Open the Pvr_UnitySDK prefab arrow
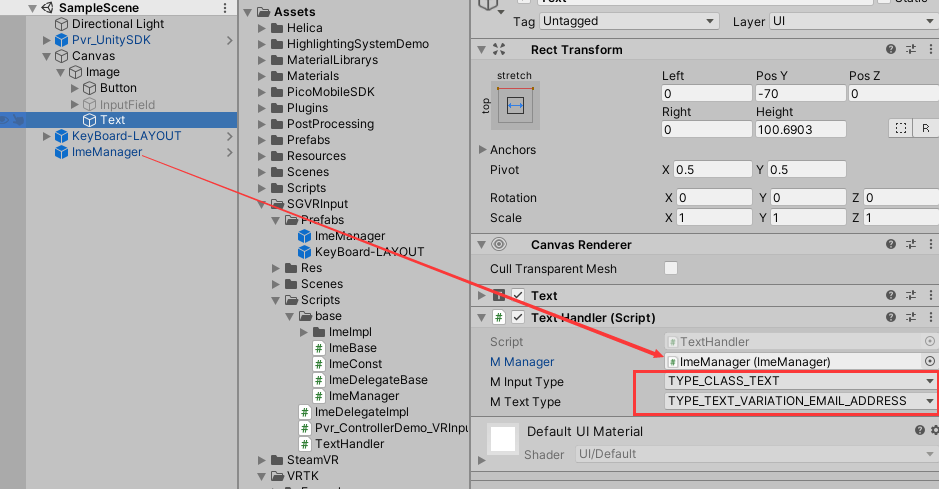Screen dimensions: 939x489 tap(230, 40)
